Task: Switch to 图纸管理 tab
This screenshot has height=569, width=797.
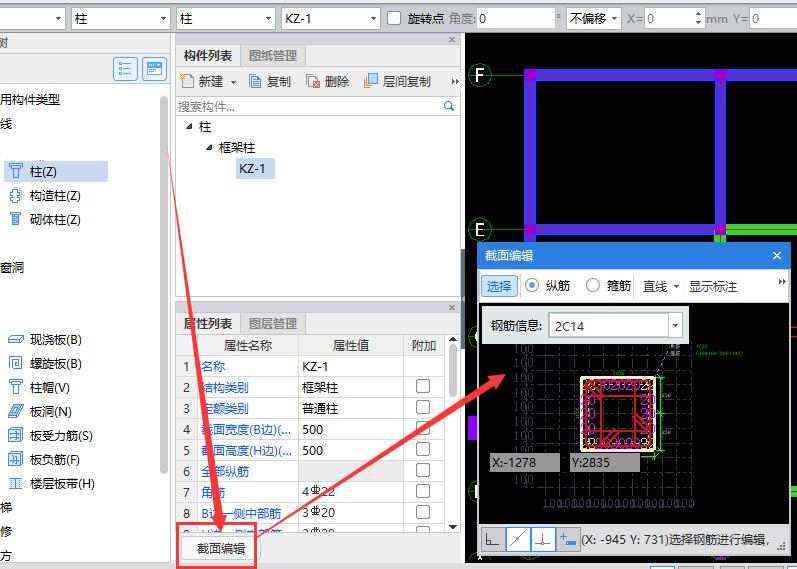Action: click(x=273, y=56)
